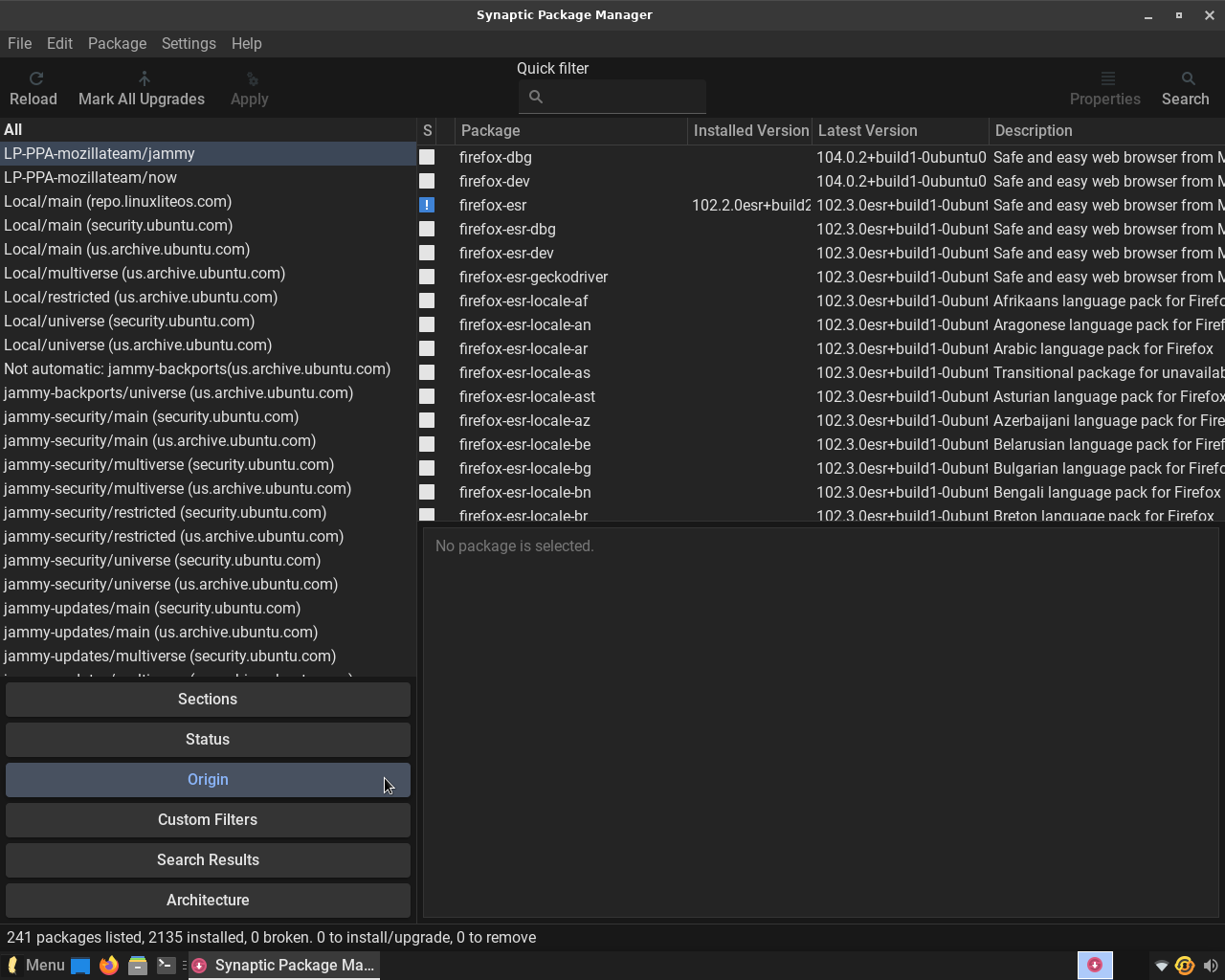Sort by Package column header

click(x=571, y=130)
